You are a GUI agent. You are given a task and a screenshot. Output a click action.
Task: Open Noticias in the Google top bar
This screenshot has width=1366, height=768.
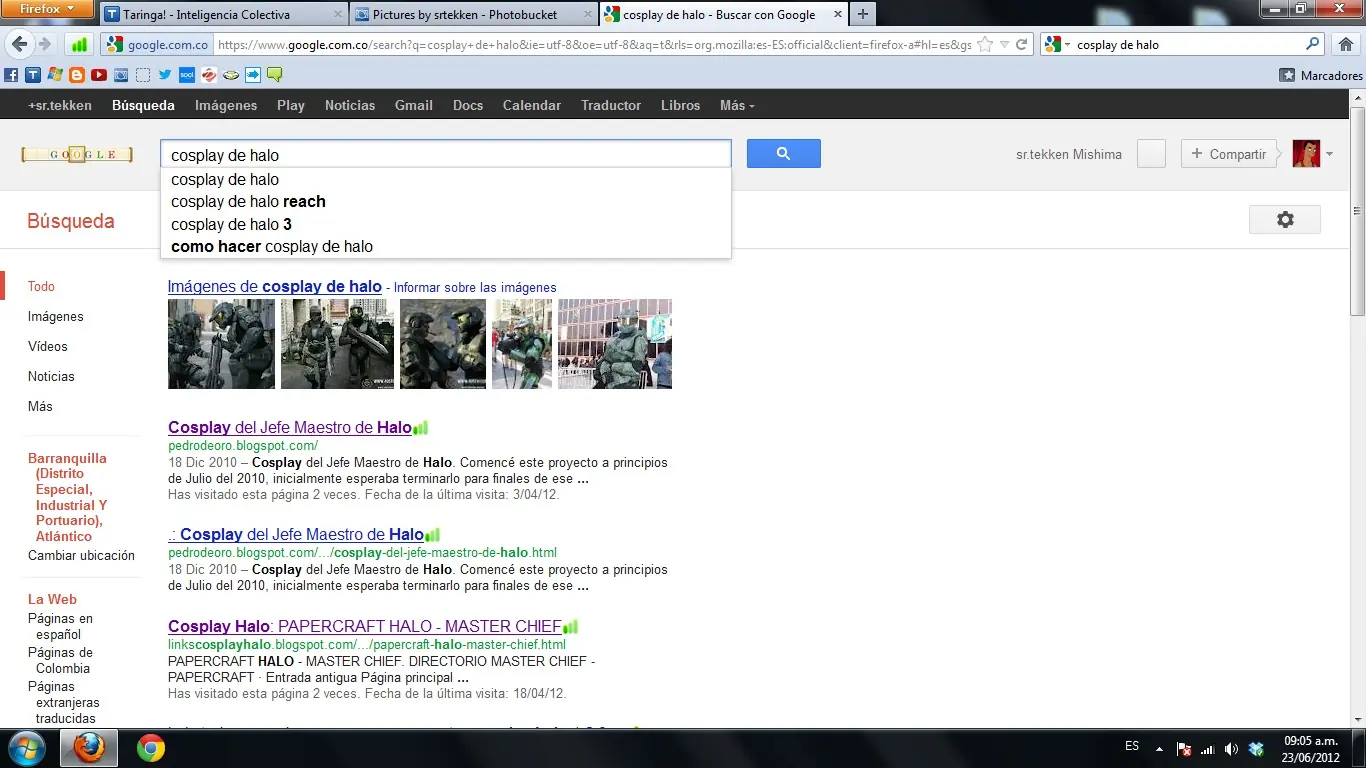point(350,105)
